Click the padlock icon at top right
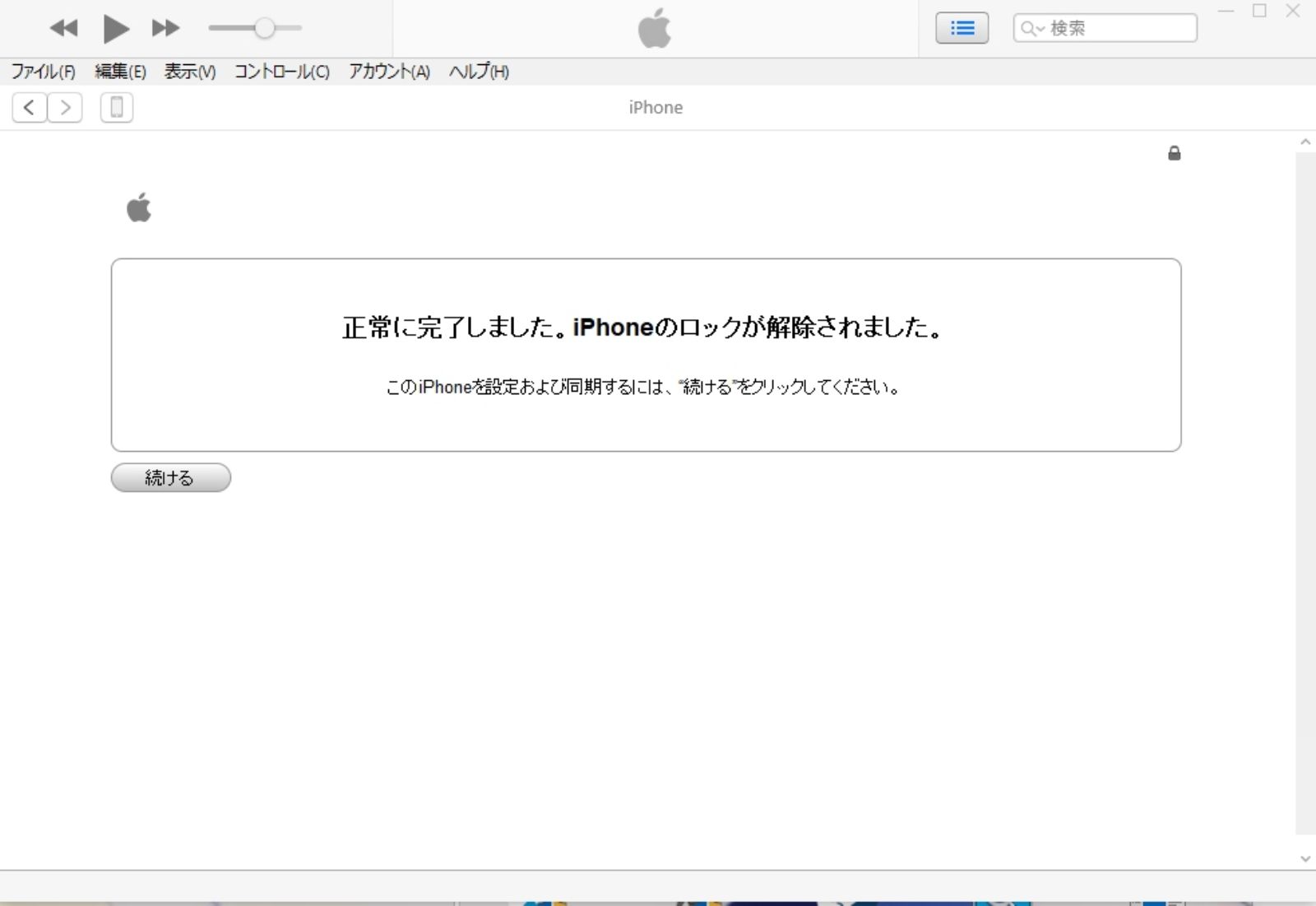 click(x=1175, y=153)
